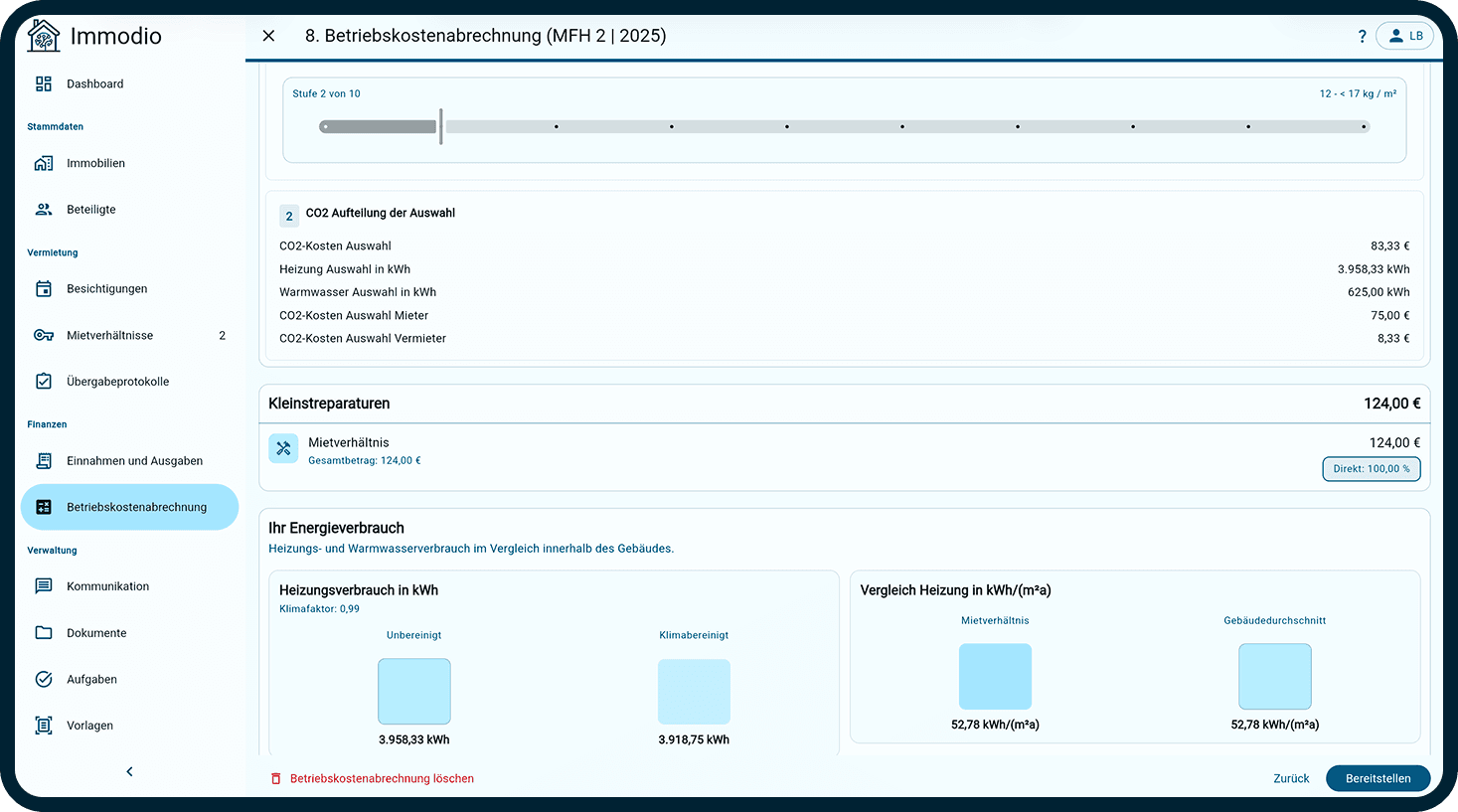Click the Immobilien building icon
This screenshot has width=1458, height=812.
44,163
